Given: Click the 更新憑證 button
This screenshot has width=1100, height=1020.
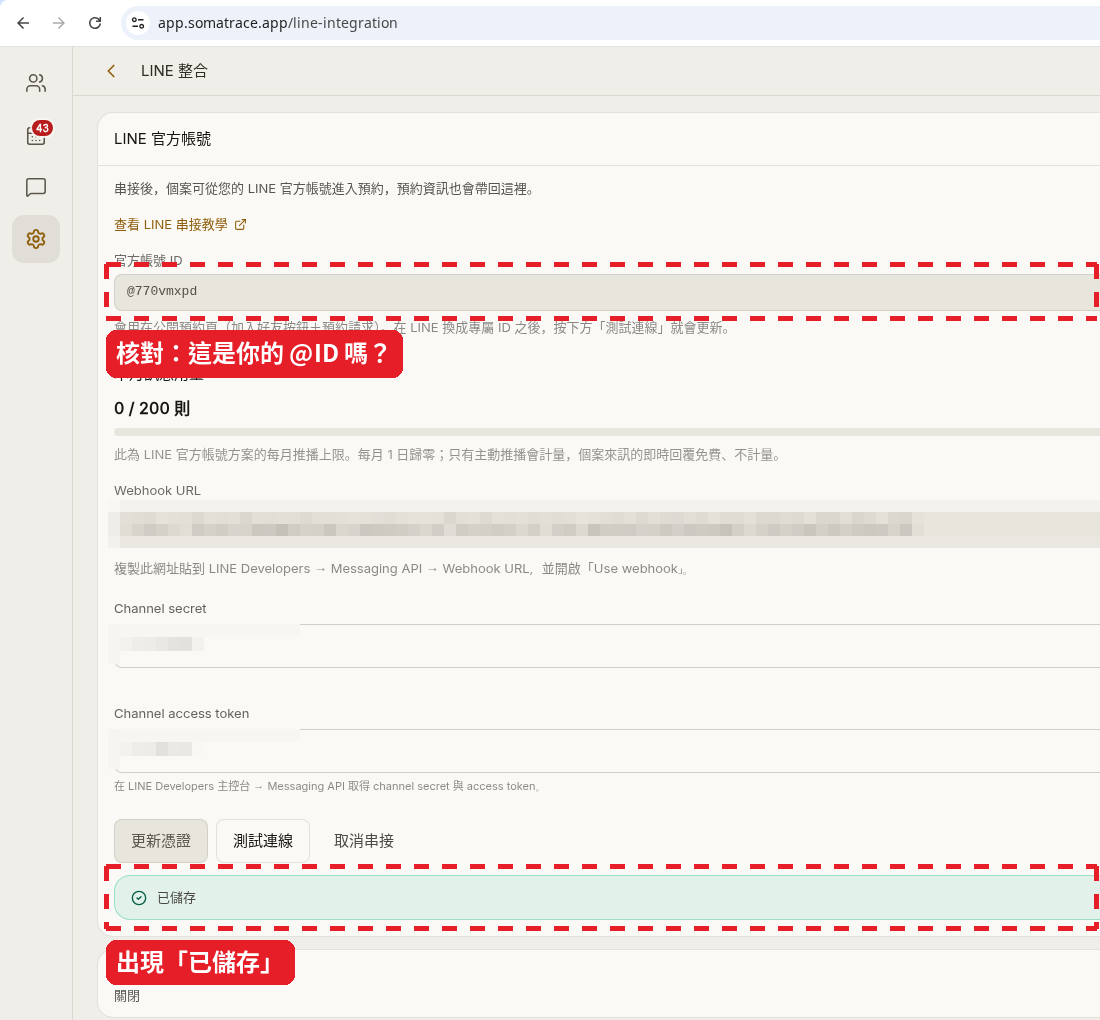Looking at the screenshot, I should [x=161, y=840].
